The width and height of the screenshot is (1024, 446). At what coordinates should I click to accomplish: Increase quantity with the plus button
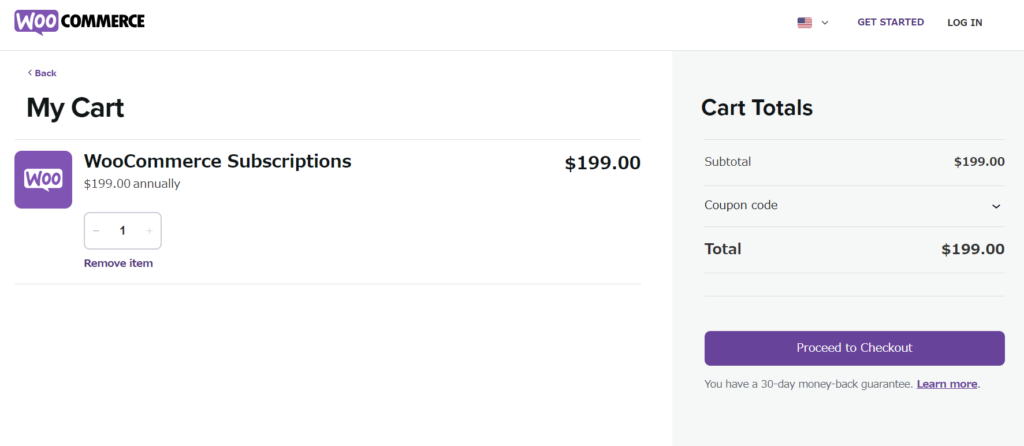point(149,231)
